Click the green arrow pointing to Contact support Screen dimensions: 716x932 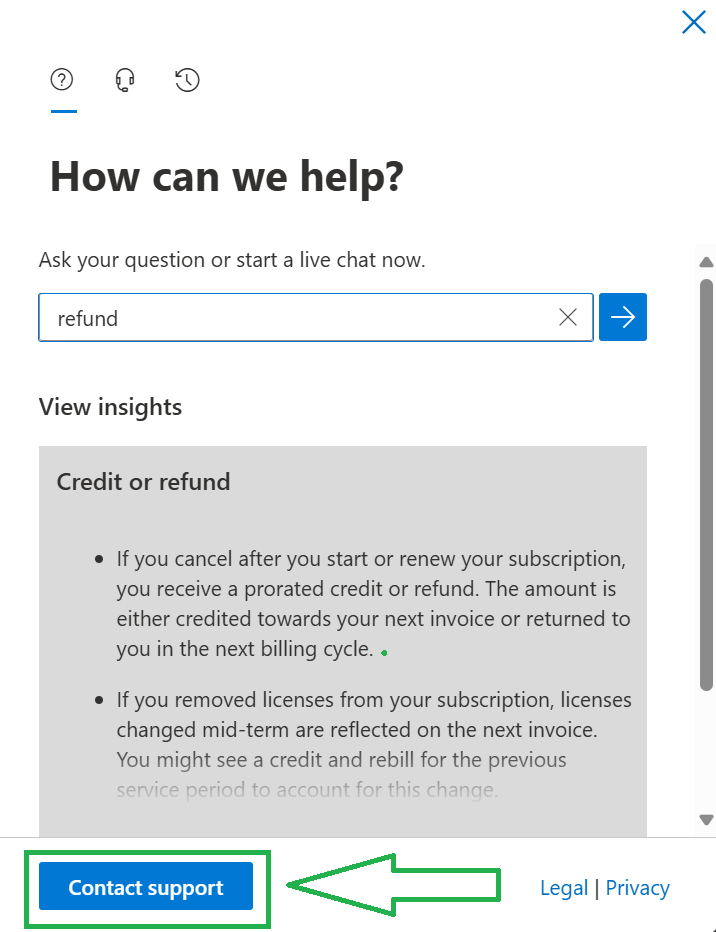393,884
